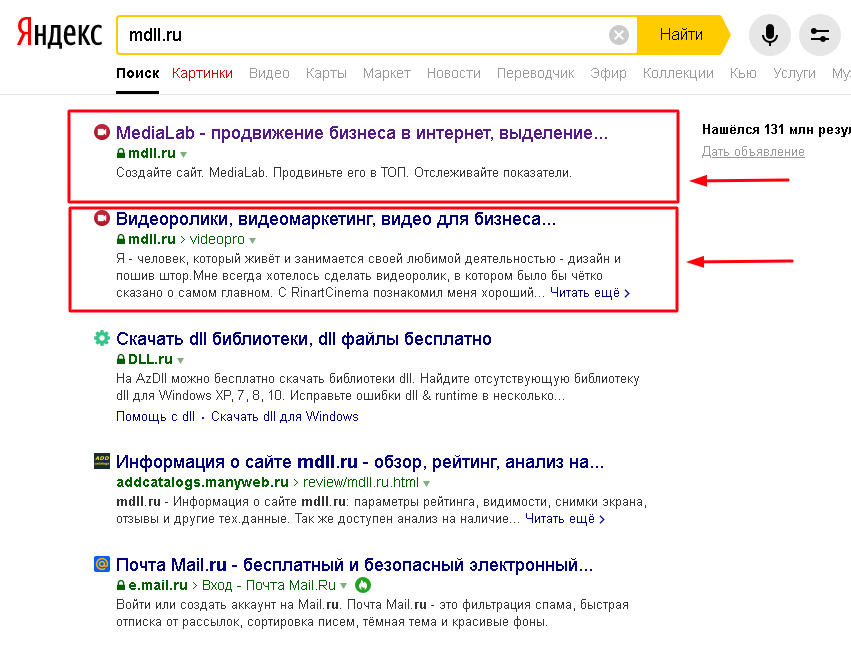Click lock icon beside e.mail.ru
Viewport: 851px width, 646px height.
point(121,586)
